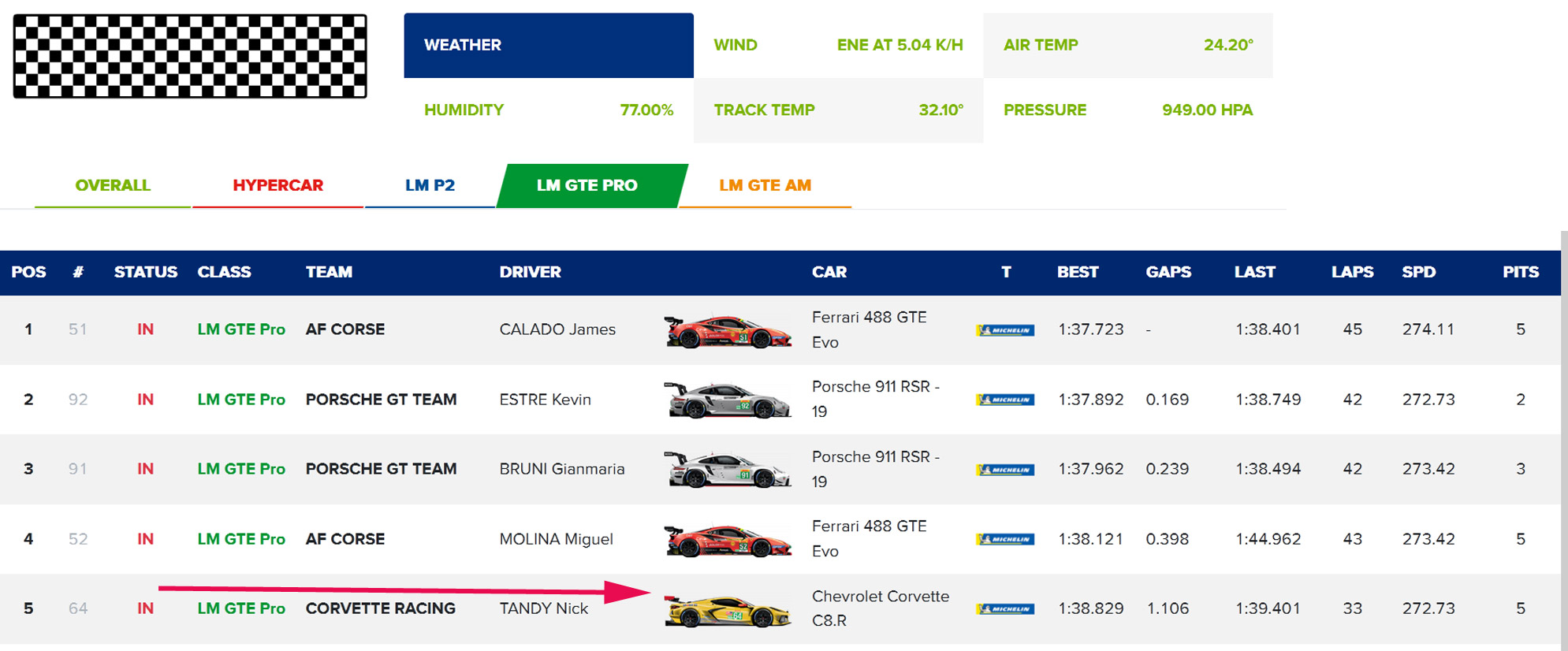1568x651 pixels.
Task: Click Michelin tyre logo in Tandy row
Action: pos(1005,608)
